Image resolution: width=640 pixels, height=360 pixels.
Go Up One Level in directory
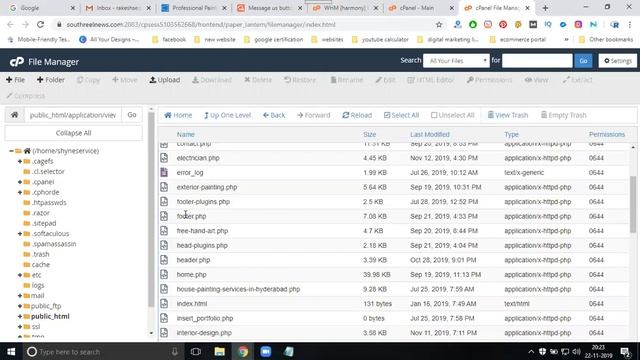point(227,116)
